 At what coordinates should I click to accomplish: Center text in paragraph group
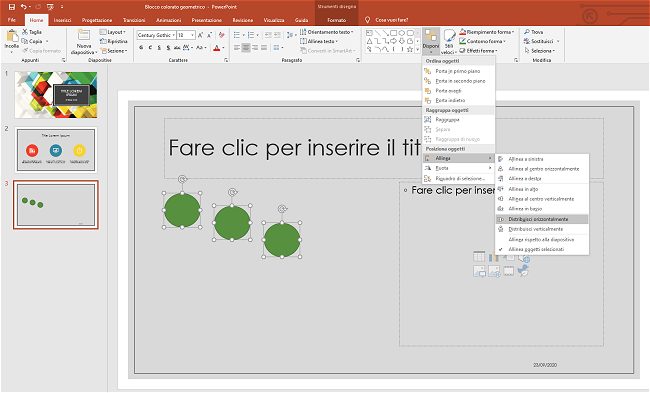[246, 48]
